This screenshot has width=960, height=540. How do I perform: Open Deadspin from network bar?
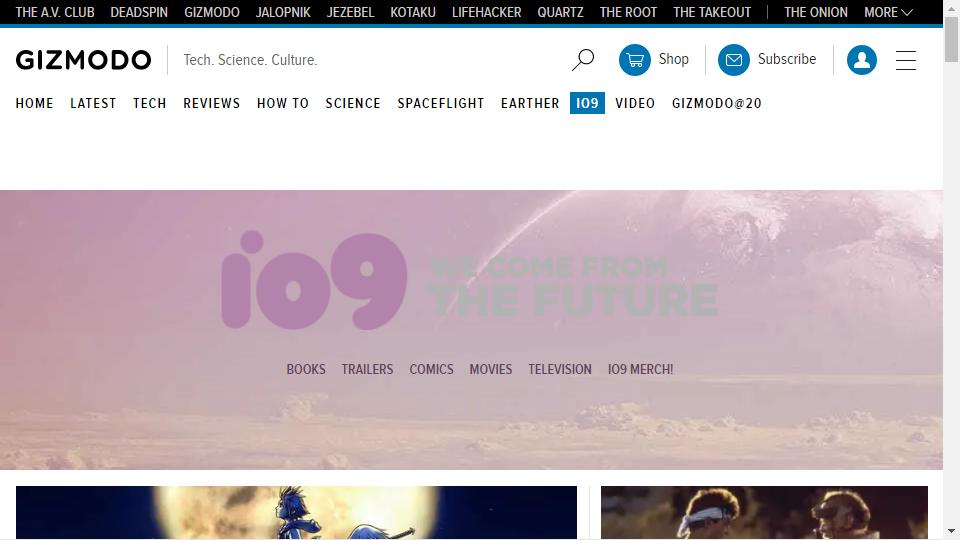pyautogui.click(x=139, y=12)
